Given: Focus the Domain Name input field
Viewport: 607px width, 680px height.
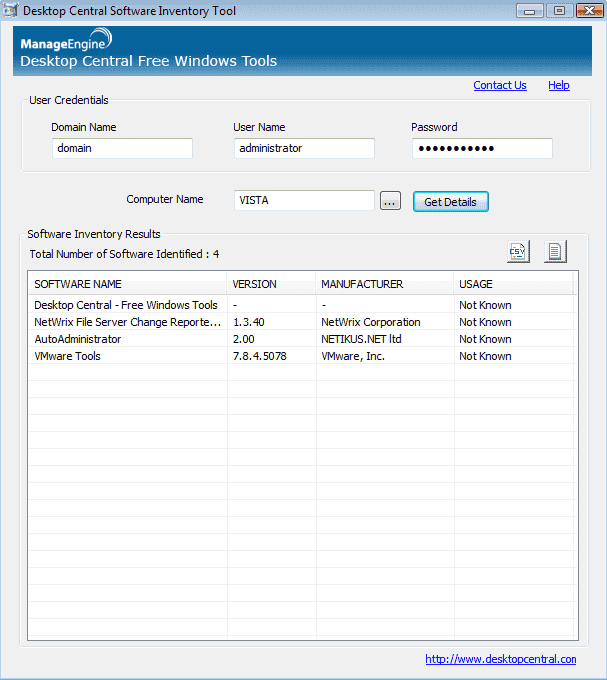Looking at the screenshot, I should click(122, 148).
